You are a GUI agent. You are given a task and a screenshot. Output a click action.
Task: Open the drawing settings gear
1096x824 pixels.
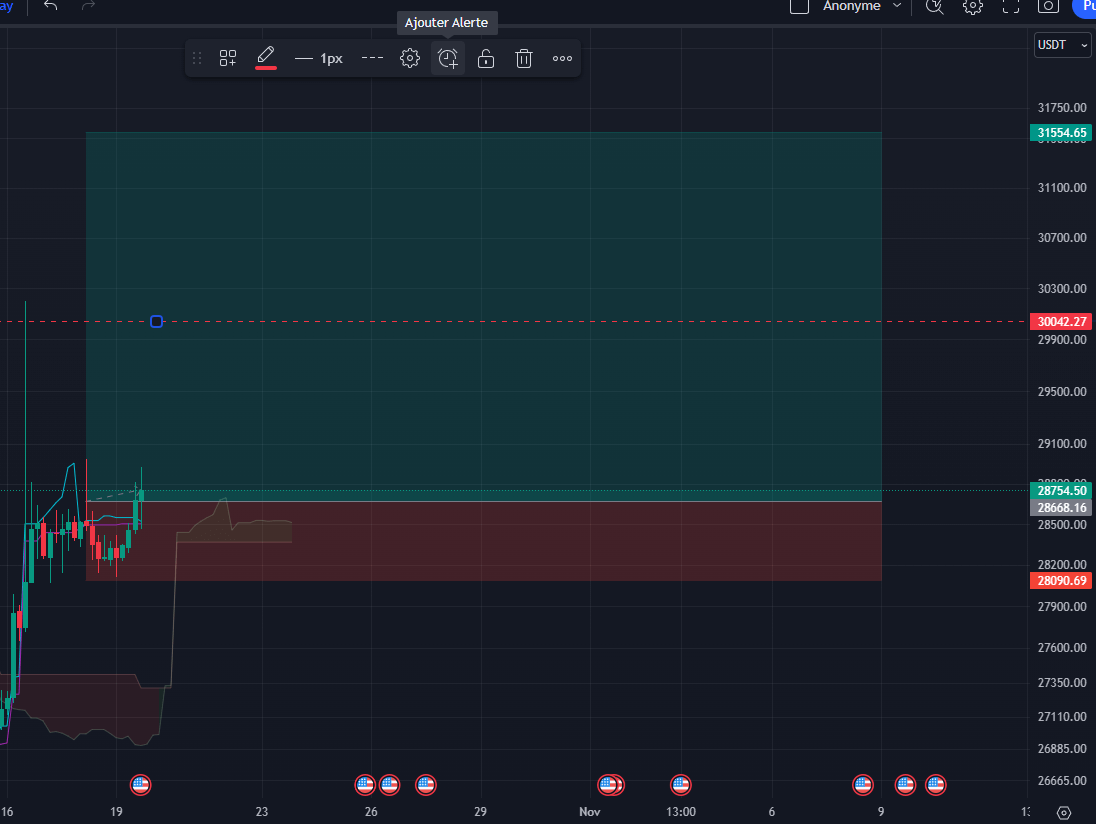[410, 58]
